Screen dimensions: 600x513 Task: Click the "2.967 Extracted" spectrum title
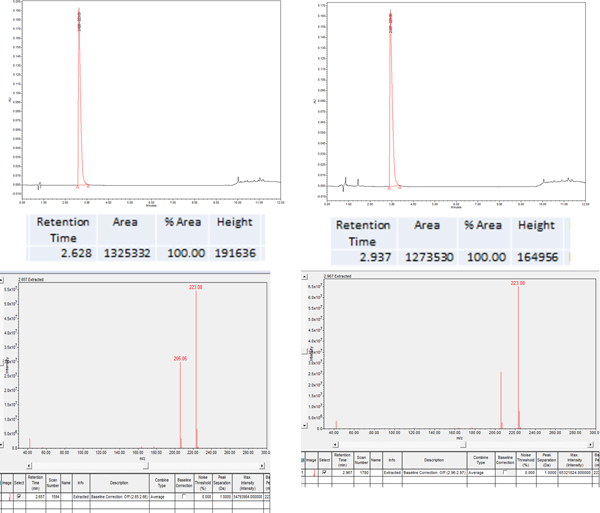pyautogui.click(x=337, y=276)
